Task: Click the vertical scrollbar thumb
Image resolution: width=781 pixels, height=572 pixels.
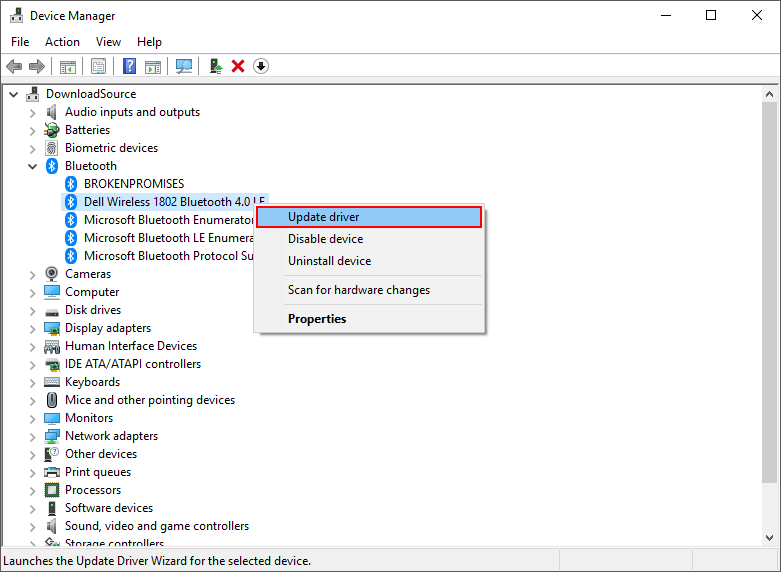Action: [x=769, y=292]
